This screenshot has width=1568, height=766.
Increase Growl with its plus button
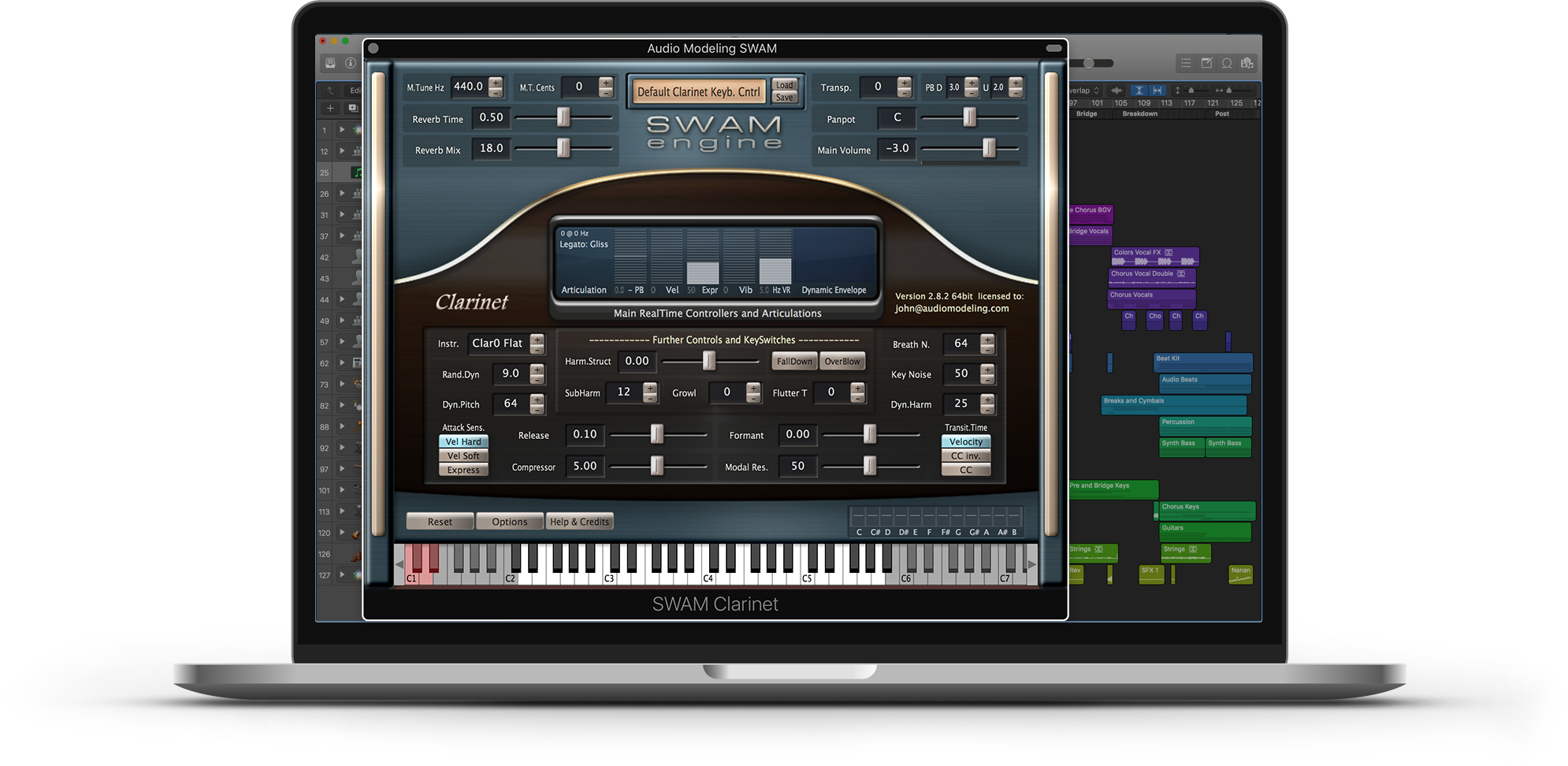754,388
